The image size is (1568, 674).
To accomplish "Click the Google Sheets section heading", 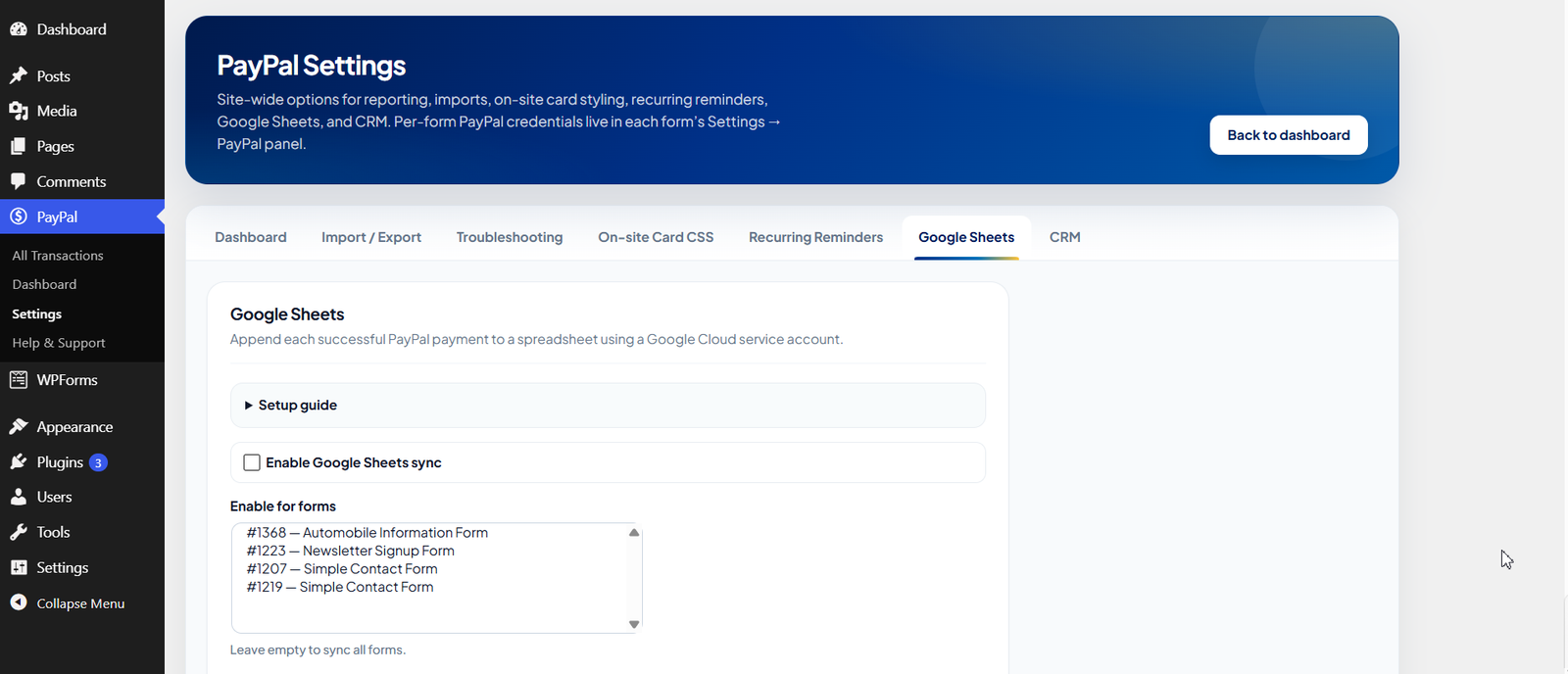I will (287, 314).
